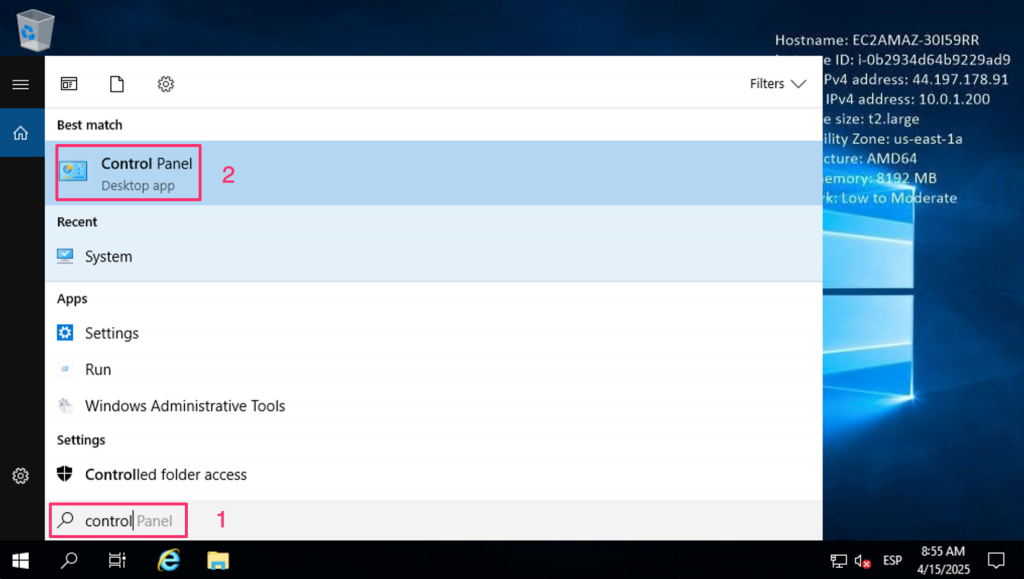Click the Windows Start button

(20, 560)
